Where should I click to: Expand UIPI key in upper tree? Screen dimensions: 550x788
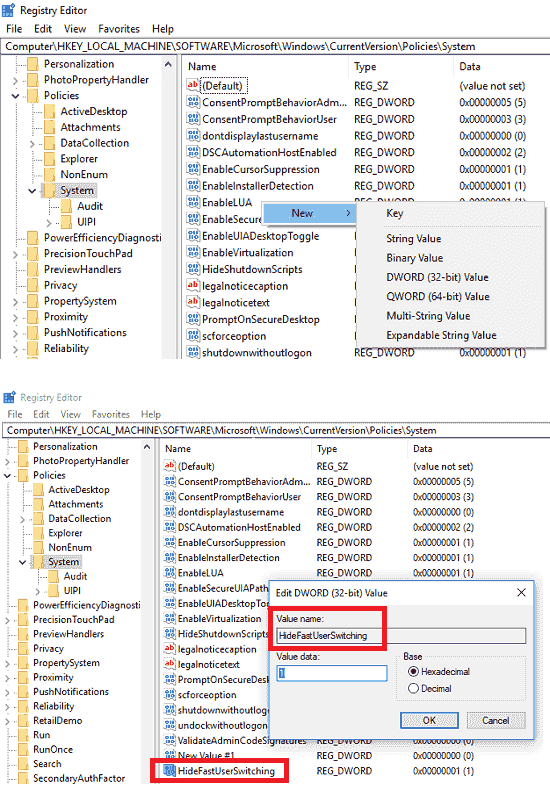[49, 222]
